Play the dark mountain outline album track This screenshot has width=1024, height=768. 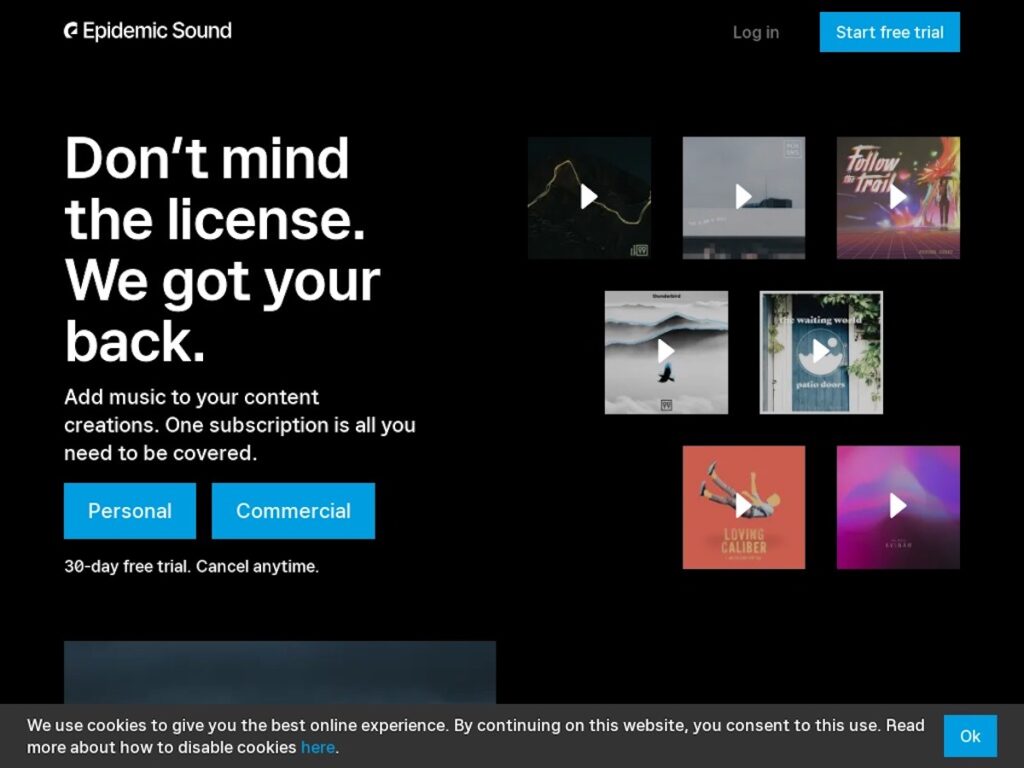point(589,197)
